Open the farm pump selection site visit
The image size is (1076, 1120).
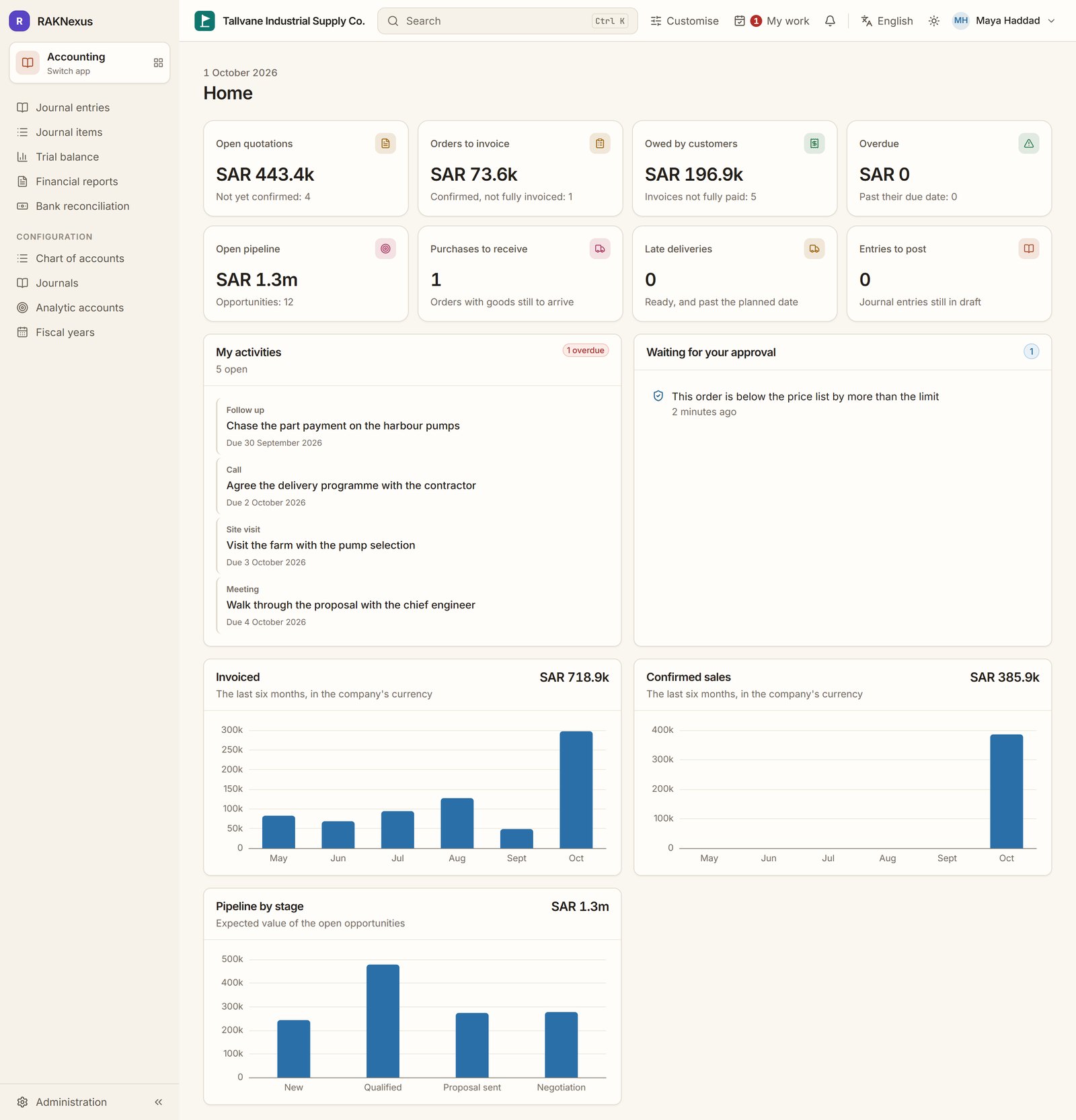412,546
